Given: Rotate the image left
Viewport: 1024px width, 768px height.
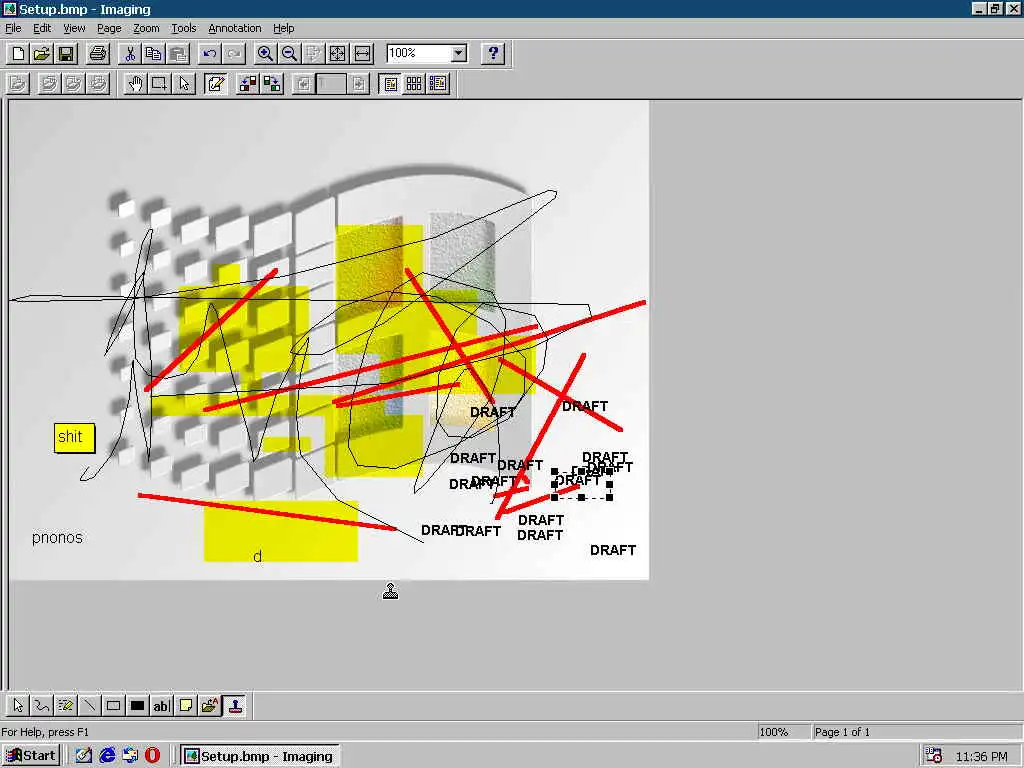Looking at the screenshot, I should pyautogui.click(x=248, y=84).
